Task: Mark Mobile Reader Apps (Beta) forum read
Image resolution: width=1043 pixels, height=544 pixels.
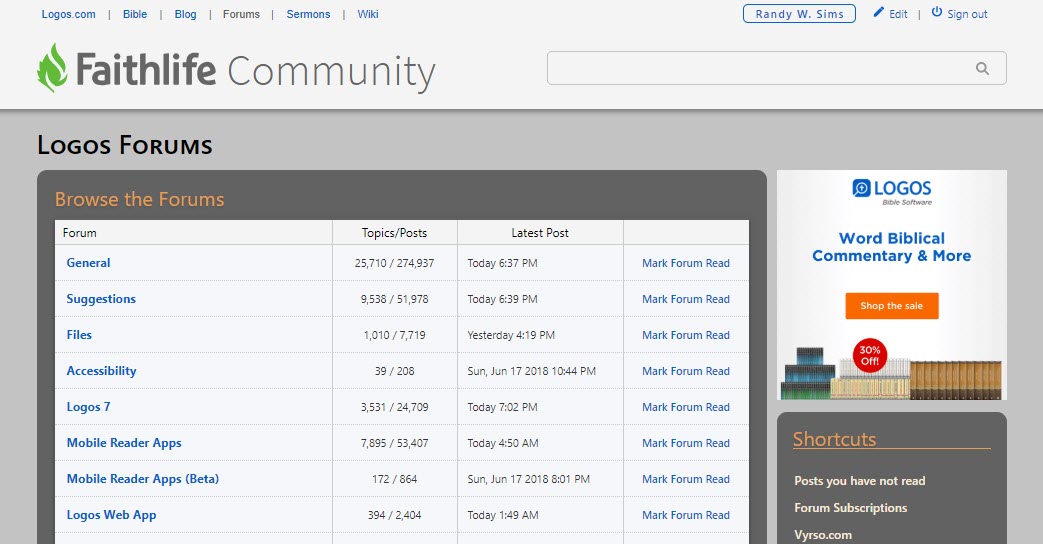Action: [686, 479]
